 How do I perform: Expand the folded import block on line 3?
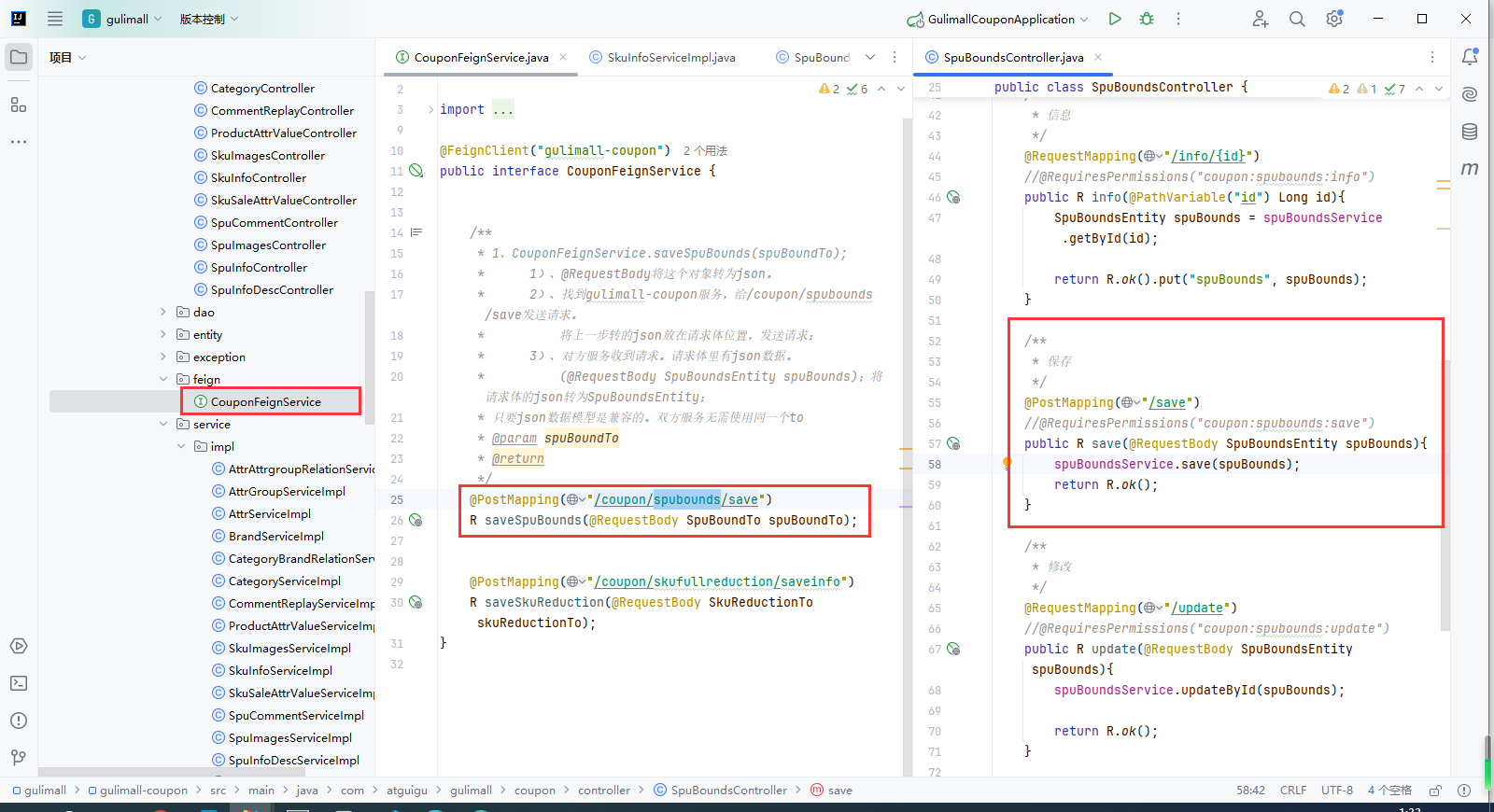[x=430, y=110]
